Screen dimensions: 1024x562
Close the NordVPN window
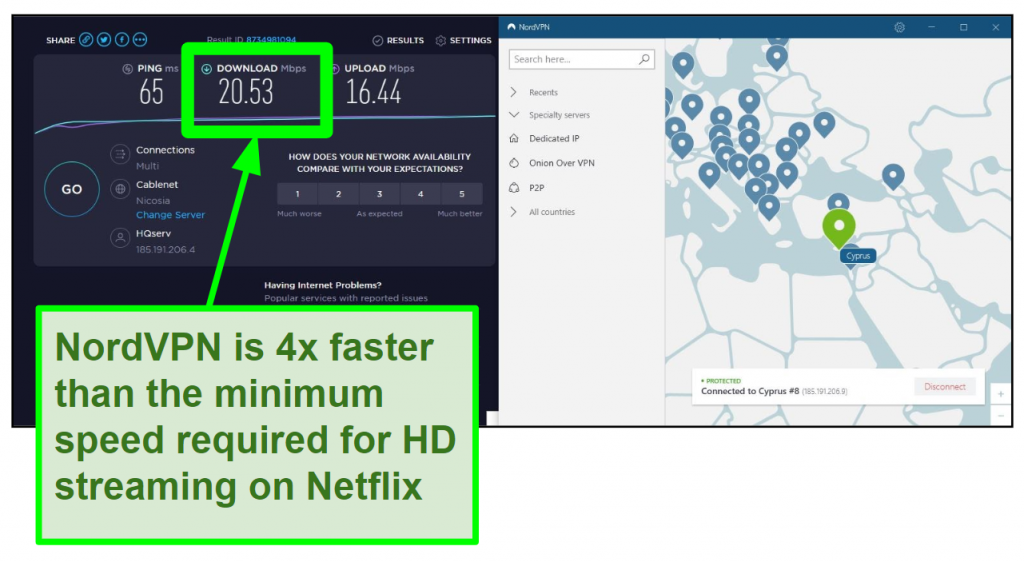coord(995,27)
